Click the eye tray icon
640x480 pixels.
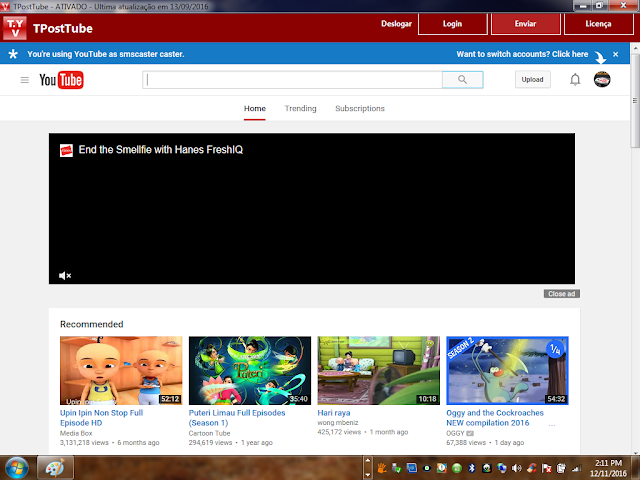click(x=427, y=468)
